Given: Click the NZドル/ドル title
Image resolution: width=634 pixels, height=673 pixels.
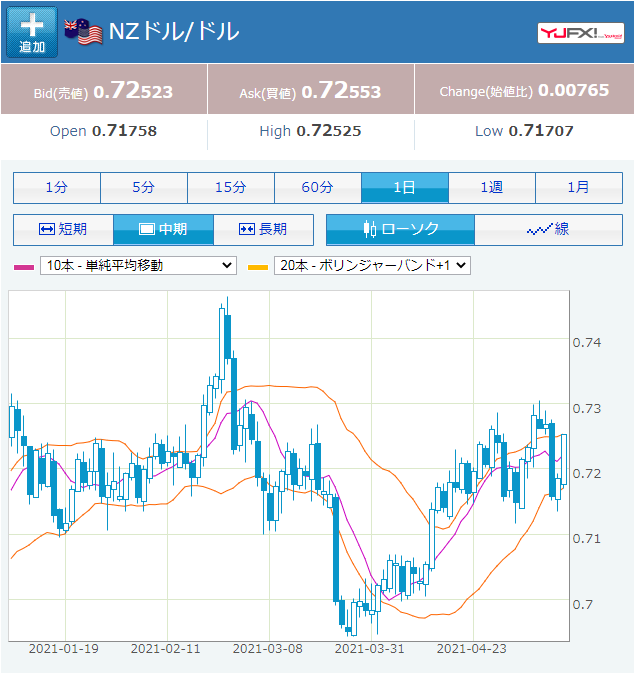Looking at the screenshot, I should click(174, 32).
